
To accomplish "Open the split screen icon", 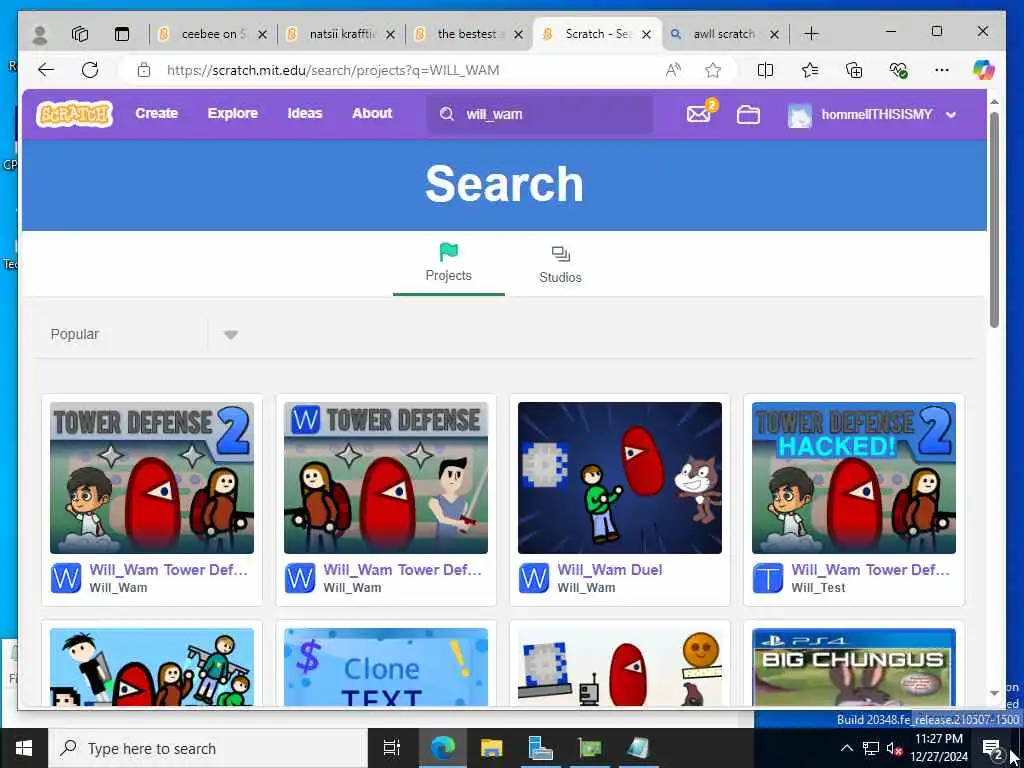I will [x=765, y=70].
